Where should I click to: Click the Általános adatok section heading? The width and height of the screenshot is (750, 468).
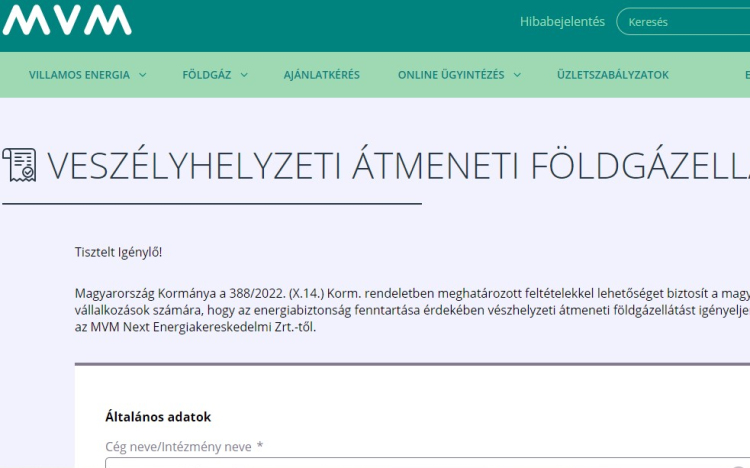coord(158,417)
